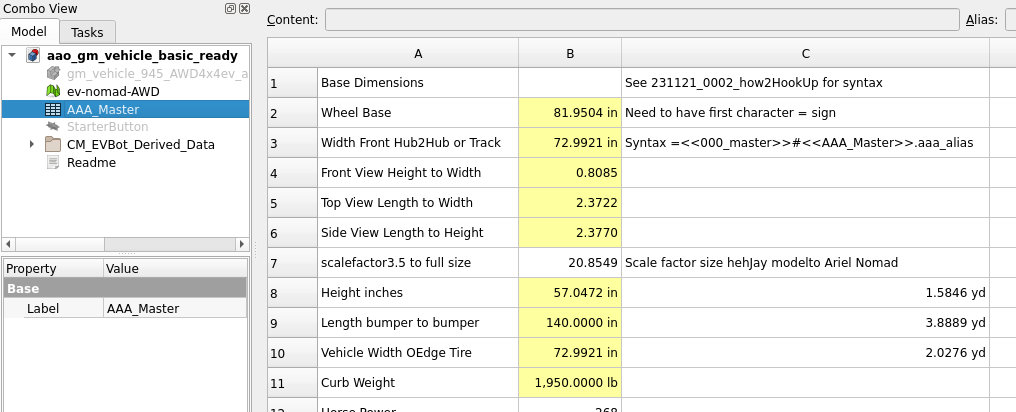Image resolution: width=1016 pixels, height=412 pixels.
Task: Float the Combo View panel
Action: pyautogui.click(x=231, y=8)
